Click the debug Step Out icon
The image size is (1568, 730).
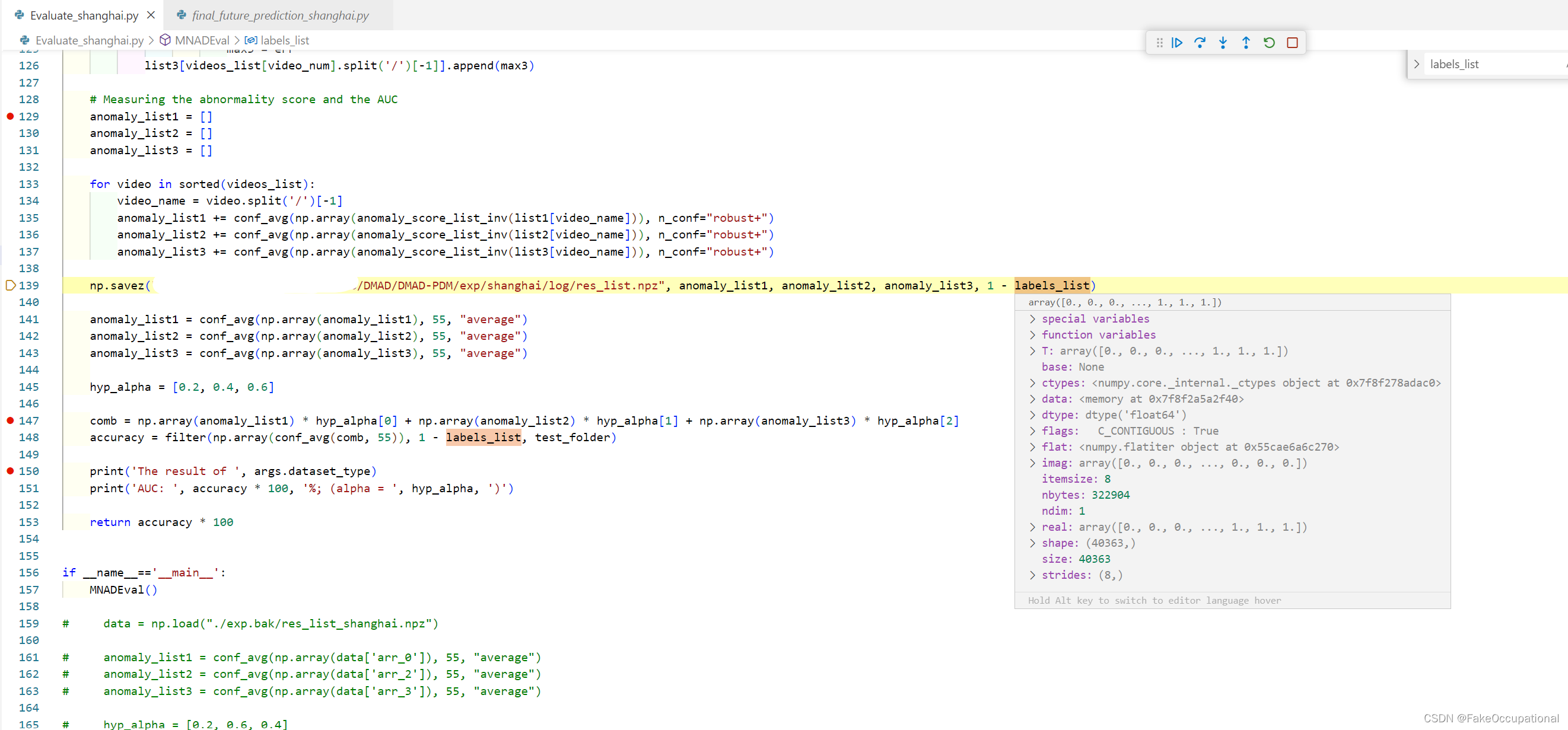pyautogui.click(x=1246, y=43)
